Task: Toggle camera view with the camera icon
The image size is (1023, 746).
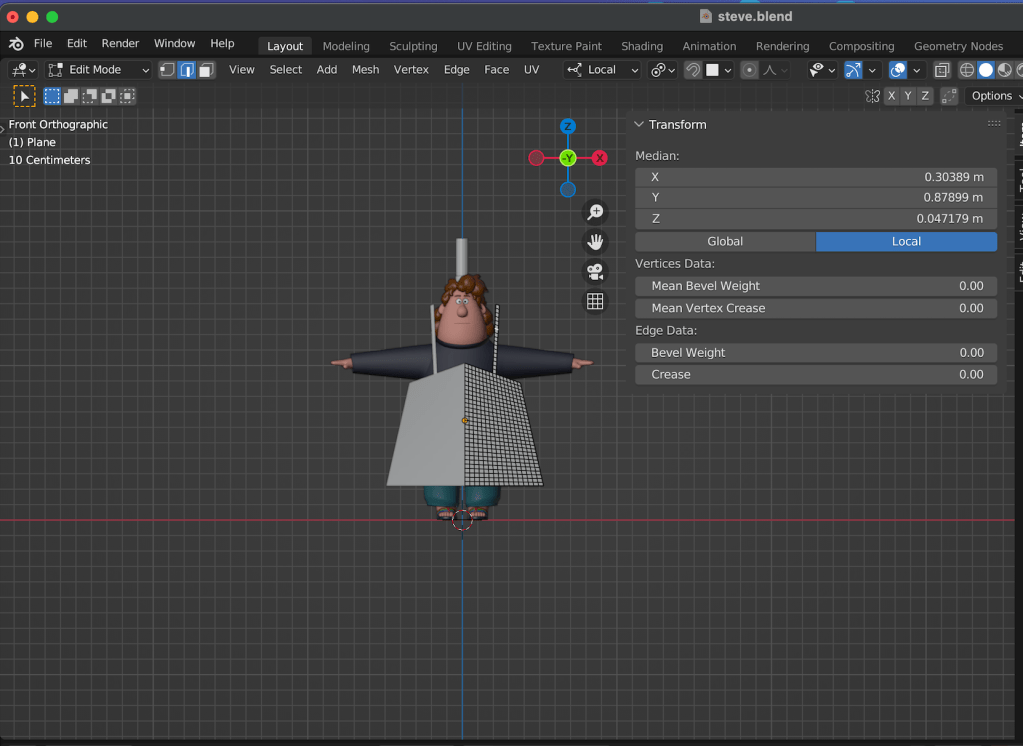Action: click(595, 272)
